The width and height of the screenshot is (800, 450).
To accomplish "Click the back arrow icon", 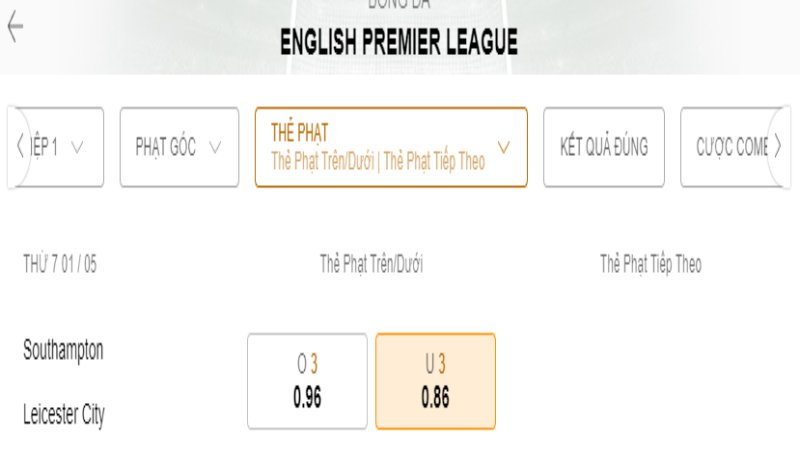I will [x=14, y=29].
